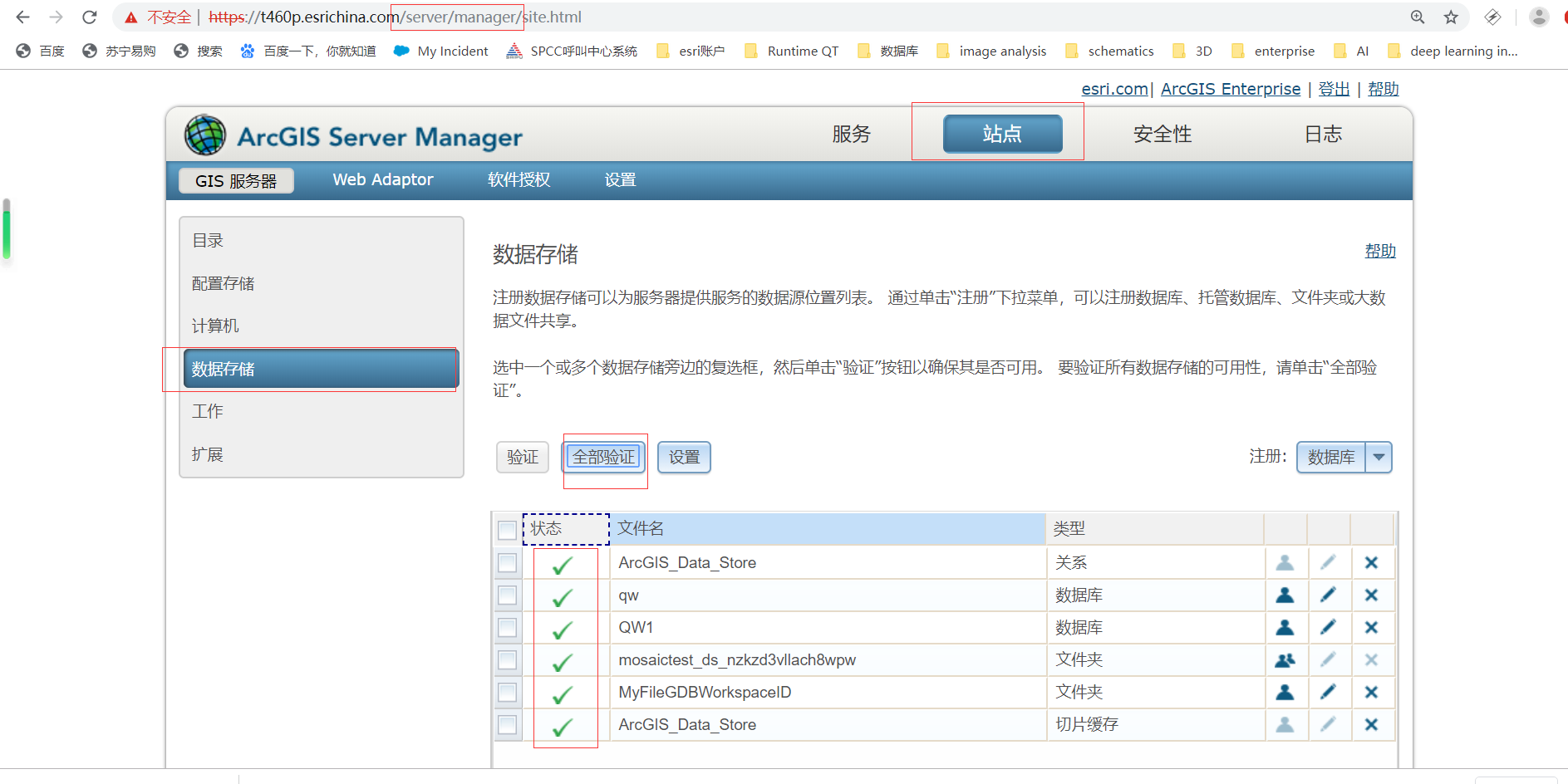Image resolution: width=1568 pixels, height=784 pixels.
Task: Toggle the select-all checkbox in table header
Action: point(506,529)
